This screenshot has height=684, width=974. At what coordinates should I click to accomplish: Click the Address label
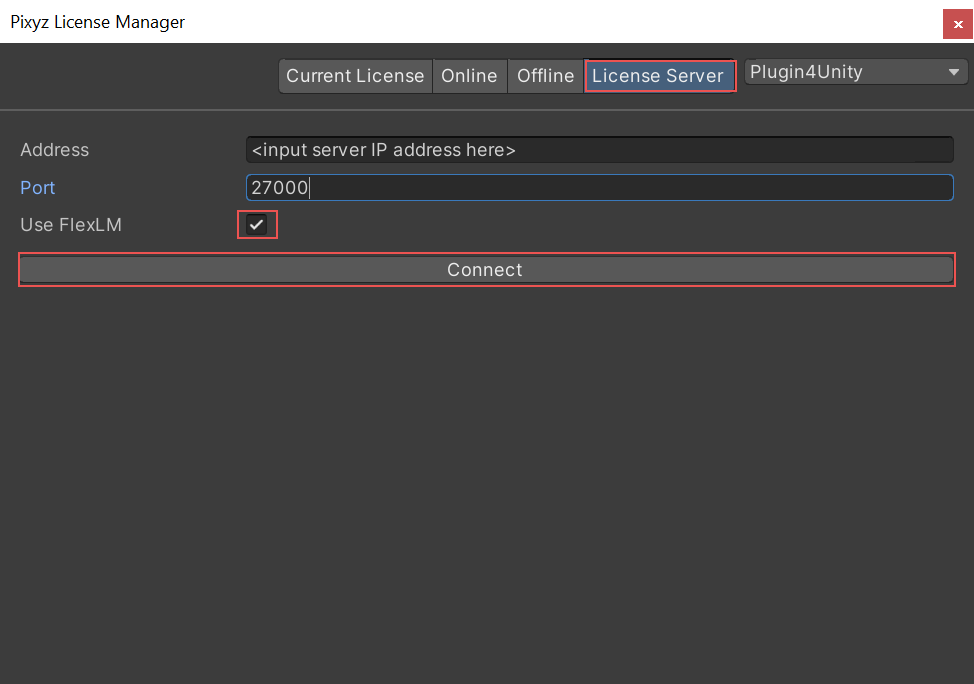[55, 150]
